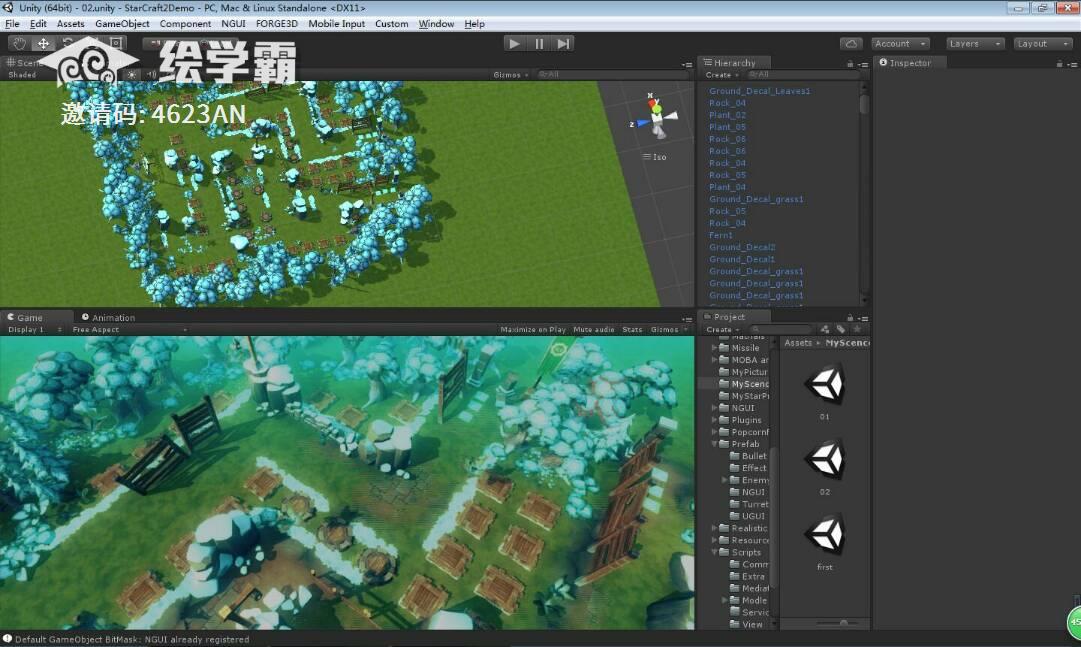Open the File menu
The height and width of the screenshot is (647, 1081).
coord(12,23)
